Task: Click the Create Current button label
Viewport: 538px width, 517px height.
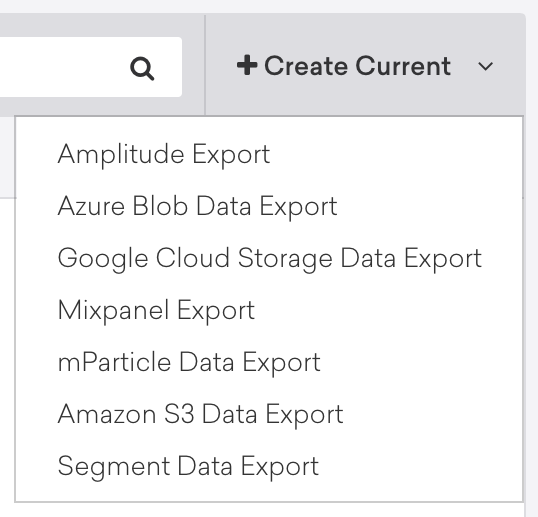Action: click(x=357, y=66)
